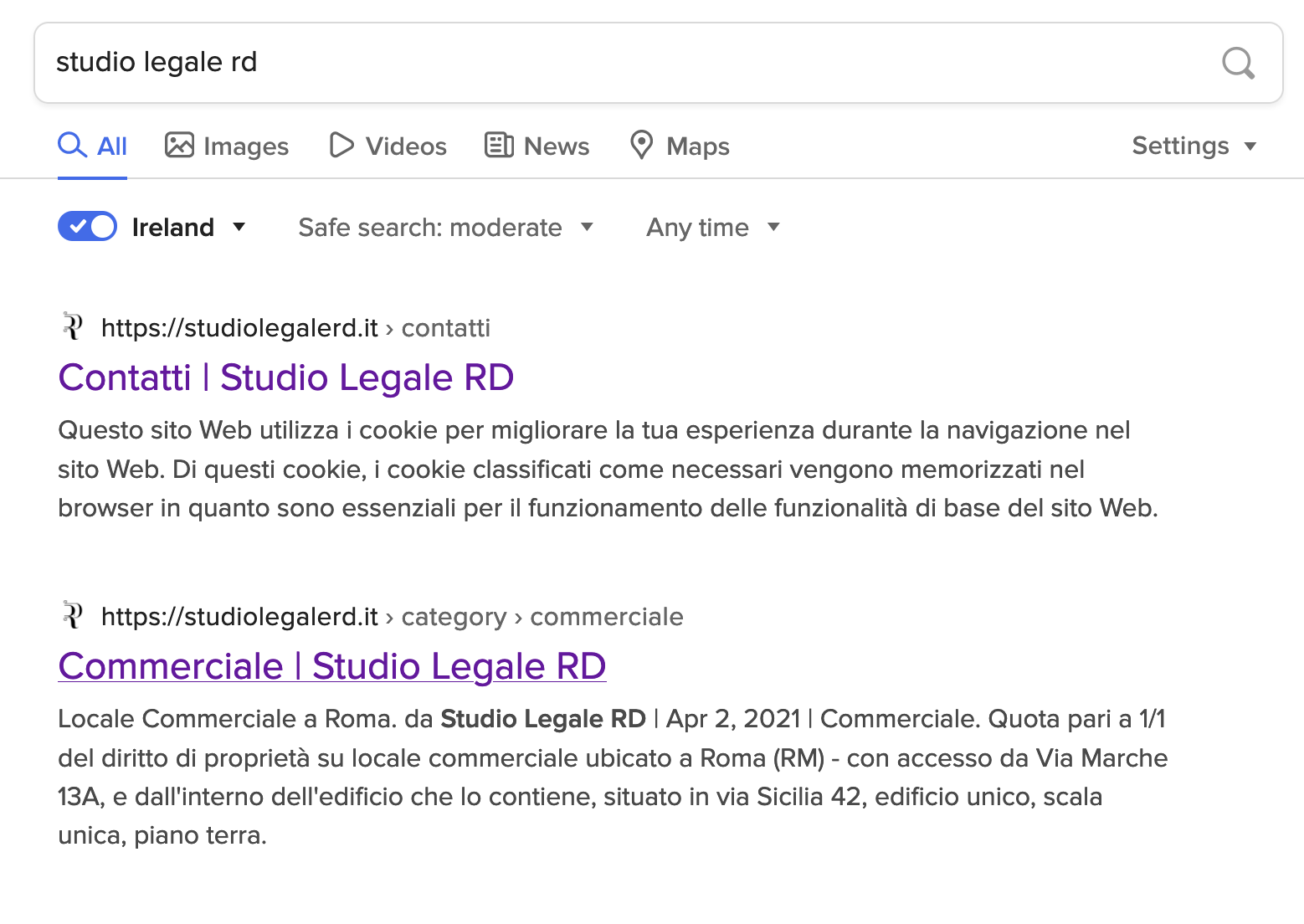The height and width of the screenshot is (924, 1304).
Task: Open the Settings dropdown menu
Action: (x=1194, y=146)
